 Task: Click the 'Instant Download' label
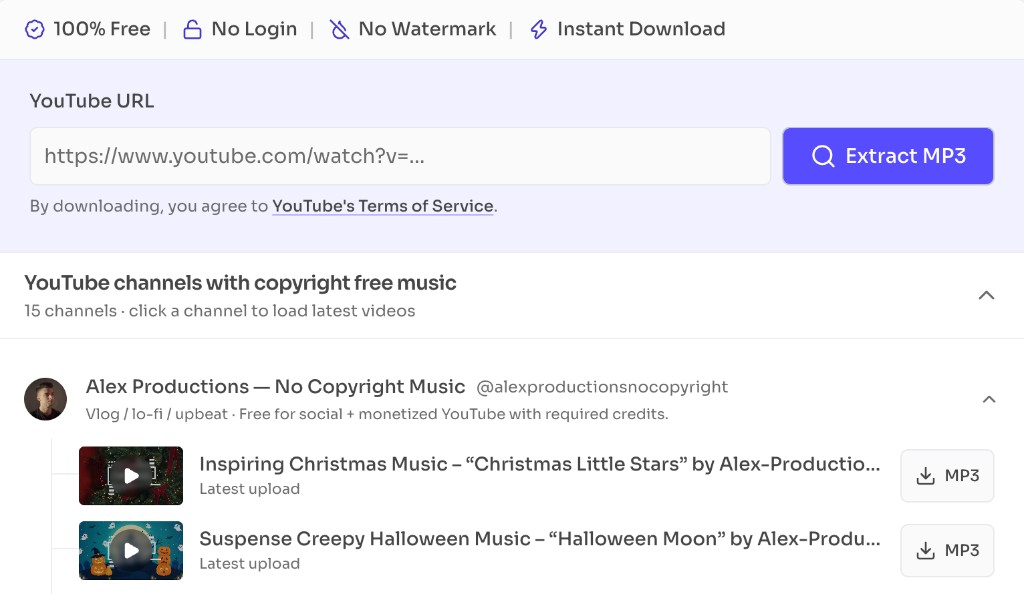tap(641, 29)
